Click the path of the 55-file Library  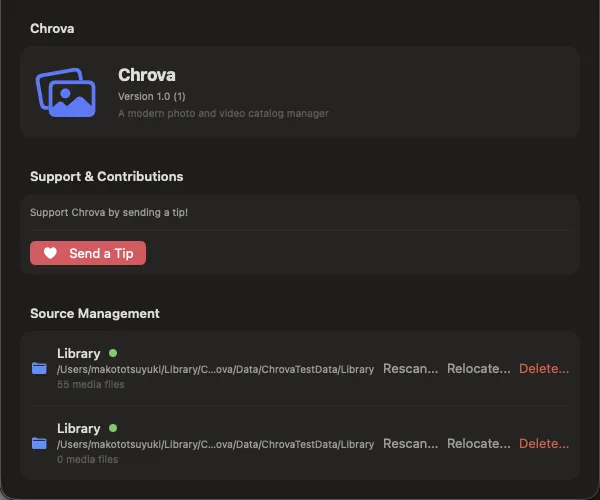pyautogui.click(x=215, y=369)
